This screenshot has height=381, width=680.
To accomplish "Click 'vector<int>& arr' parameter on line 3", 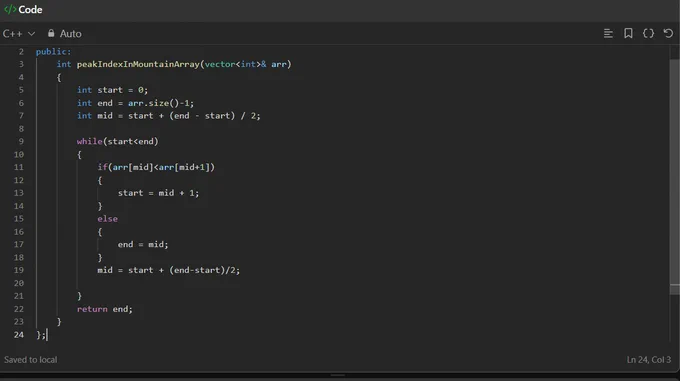I will click(245, 64).
